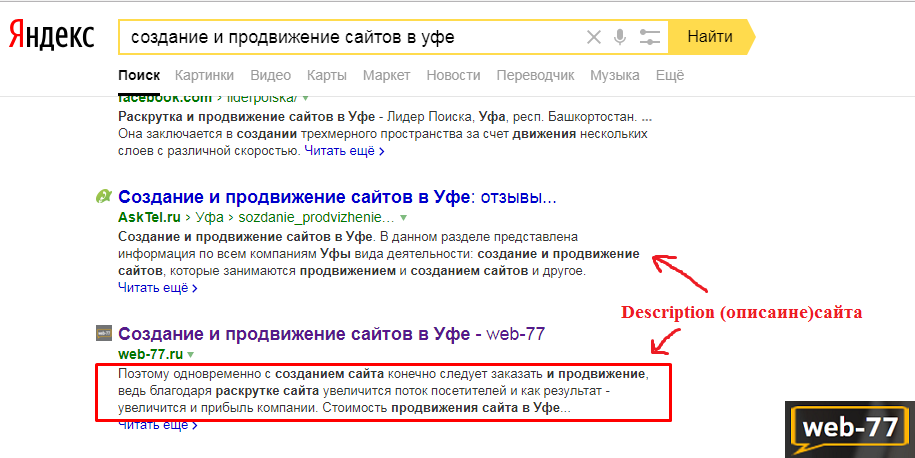This screenshot has width=915, height=458.
Task: Click snippet text 'Поэтому одновременно с созданием сайта'
Action: click(x=251, y=374)
